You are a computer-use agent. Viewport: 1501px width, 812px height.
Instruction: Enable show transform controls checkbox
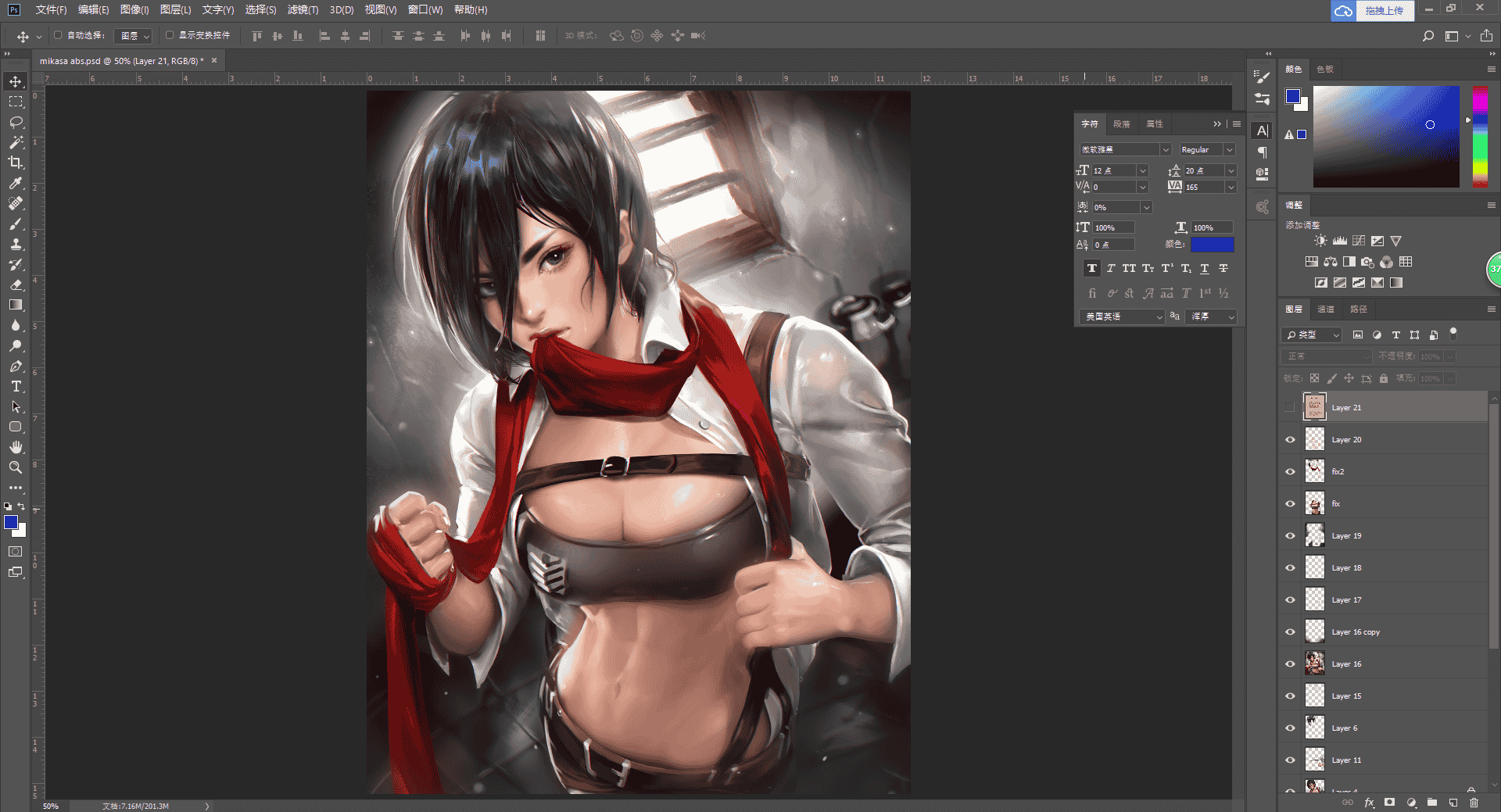tap(170, 35)
